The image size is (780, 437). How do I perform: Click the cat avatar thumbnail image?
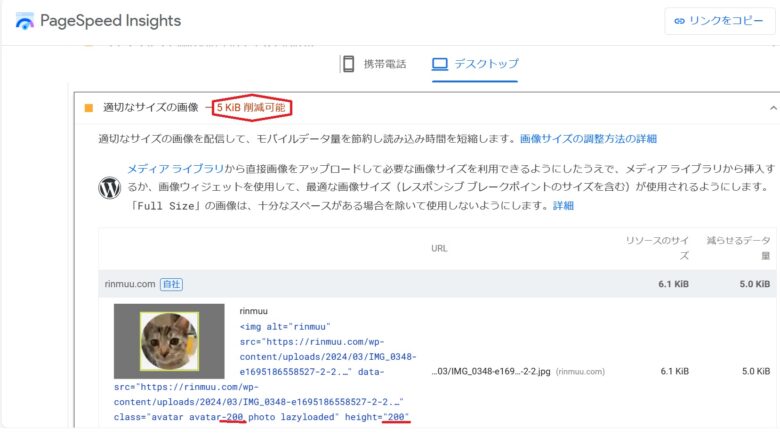169,341
